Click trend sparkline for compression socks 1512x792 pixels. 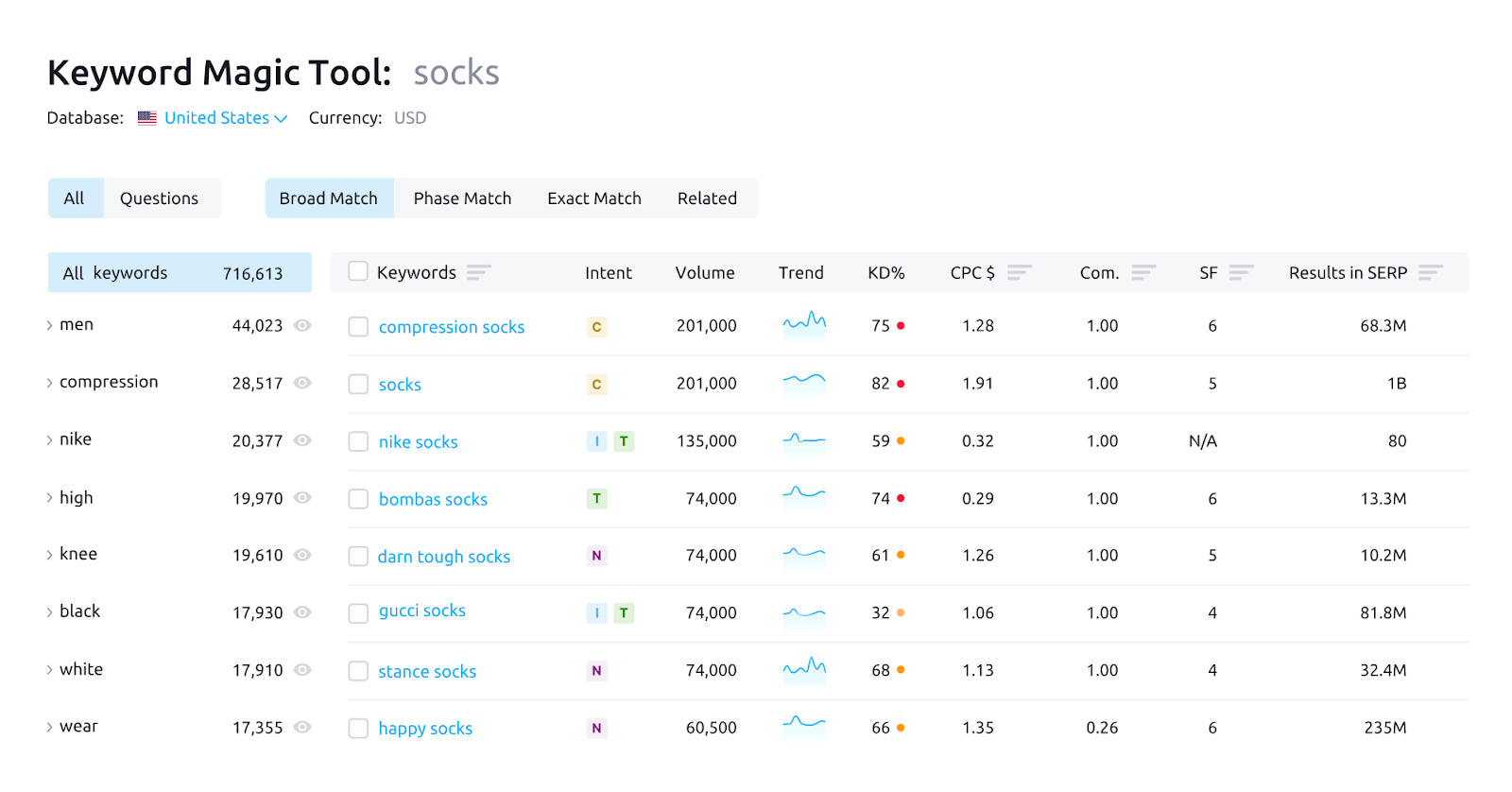coord(804,324)
